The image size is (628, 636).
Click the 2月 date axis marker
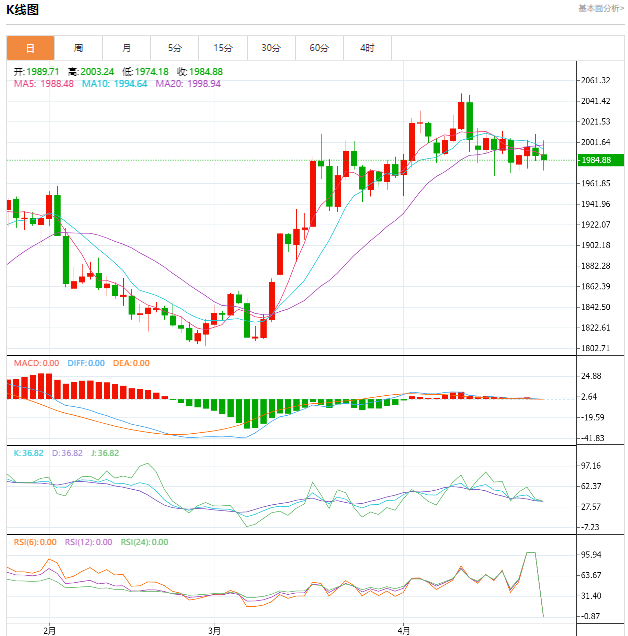49,631
